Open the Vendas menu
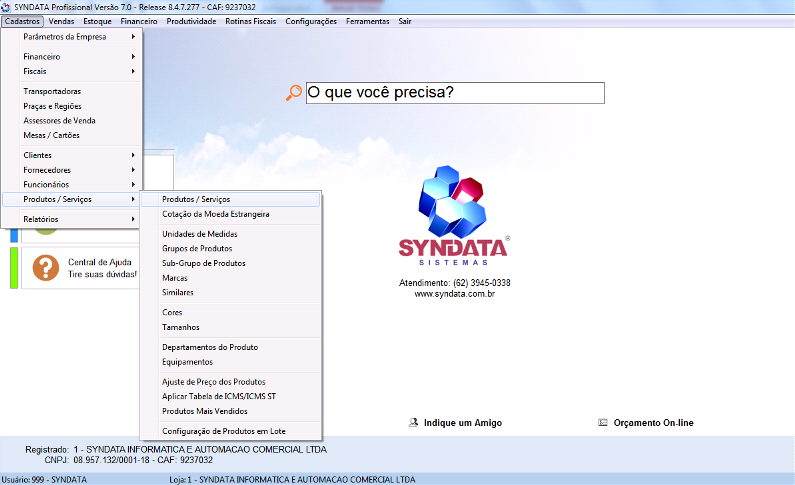The width and height of the screenshot is (795, 485). pos(61,21)
